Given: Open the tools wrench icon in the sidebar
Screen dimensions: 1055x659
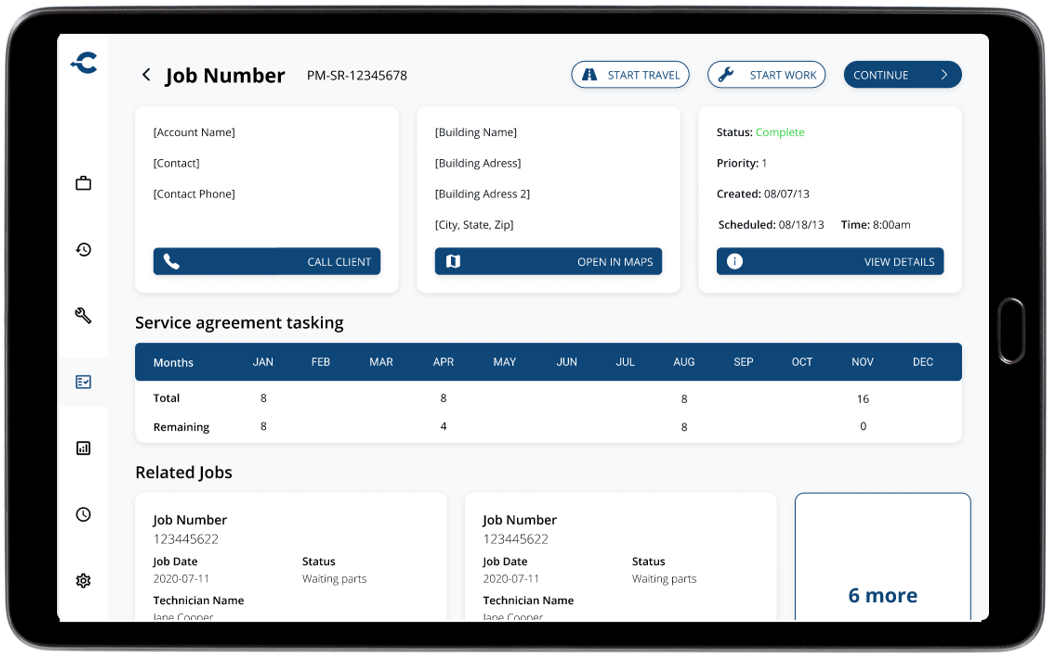Looking at the screenshot, I should tap(83, 315).
